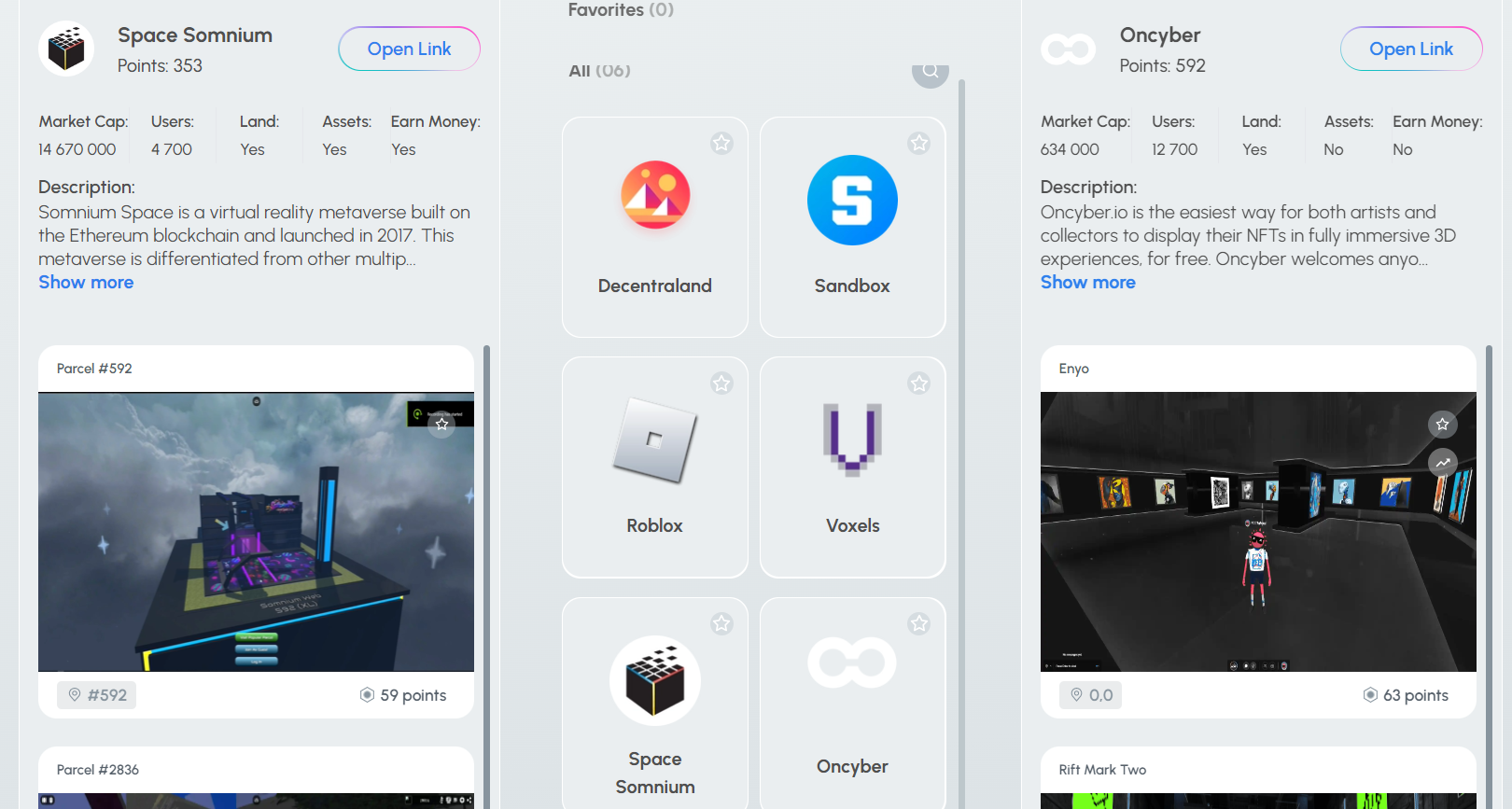
Task: Favorite the Oncyber card star
Action: [919, 623]
